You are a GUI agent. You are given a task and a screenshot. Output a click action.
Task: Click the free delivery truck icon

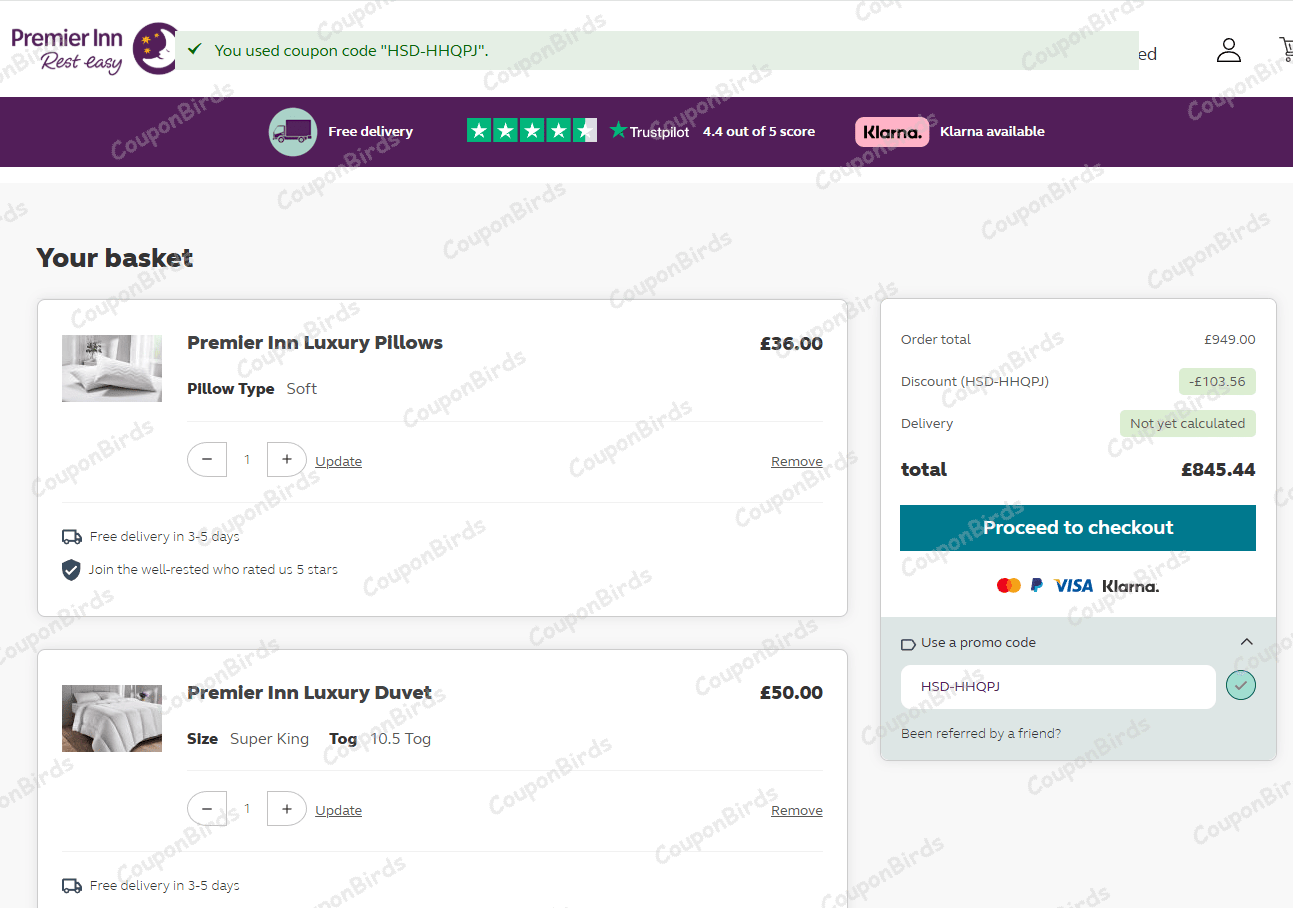[x=292, y=131]
